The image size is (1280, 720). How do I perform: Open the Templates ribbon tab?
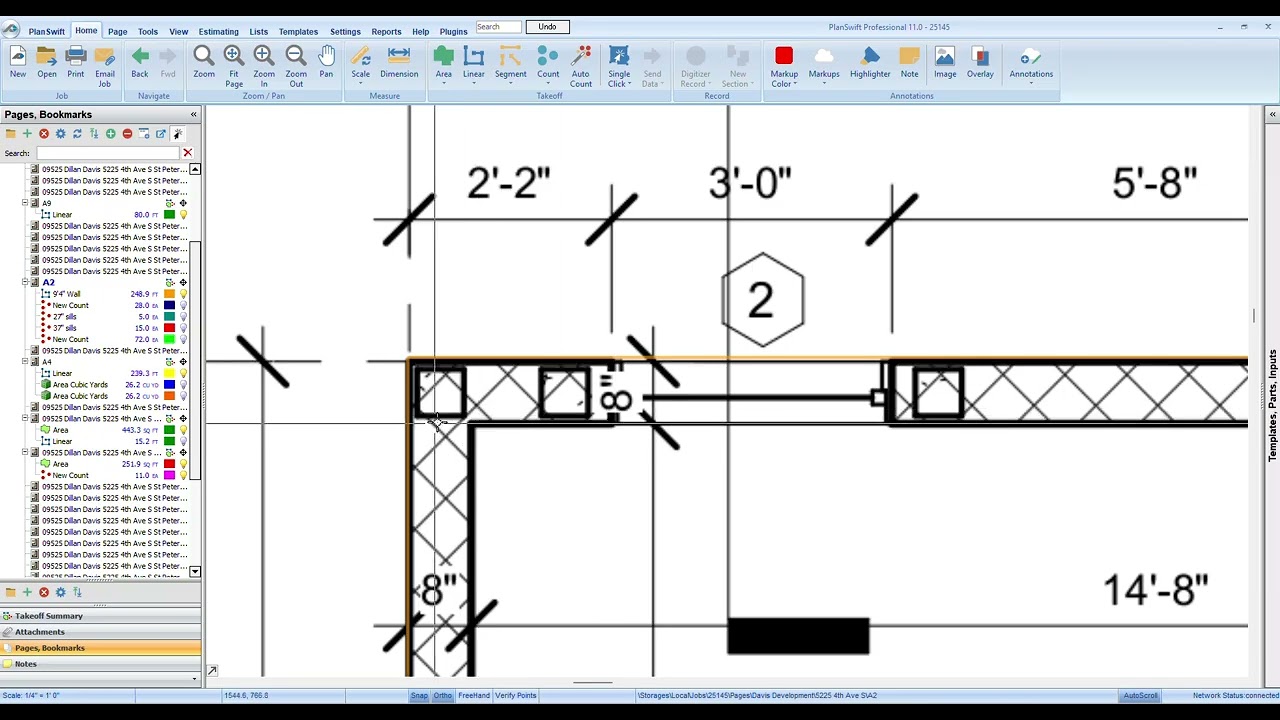[x=298, y=32]
